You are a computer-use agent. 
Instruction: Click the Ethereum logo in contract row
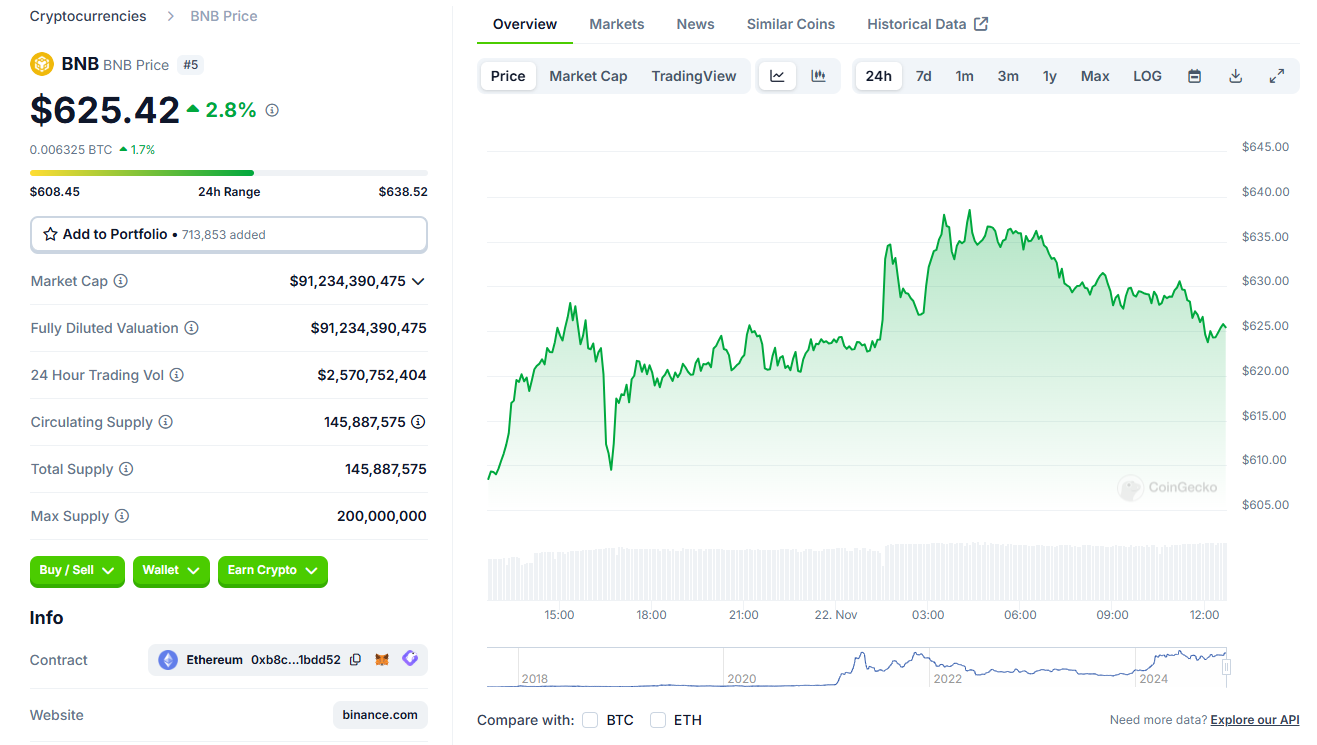pos(168,660)
